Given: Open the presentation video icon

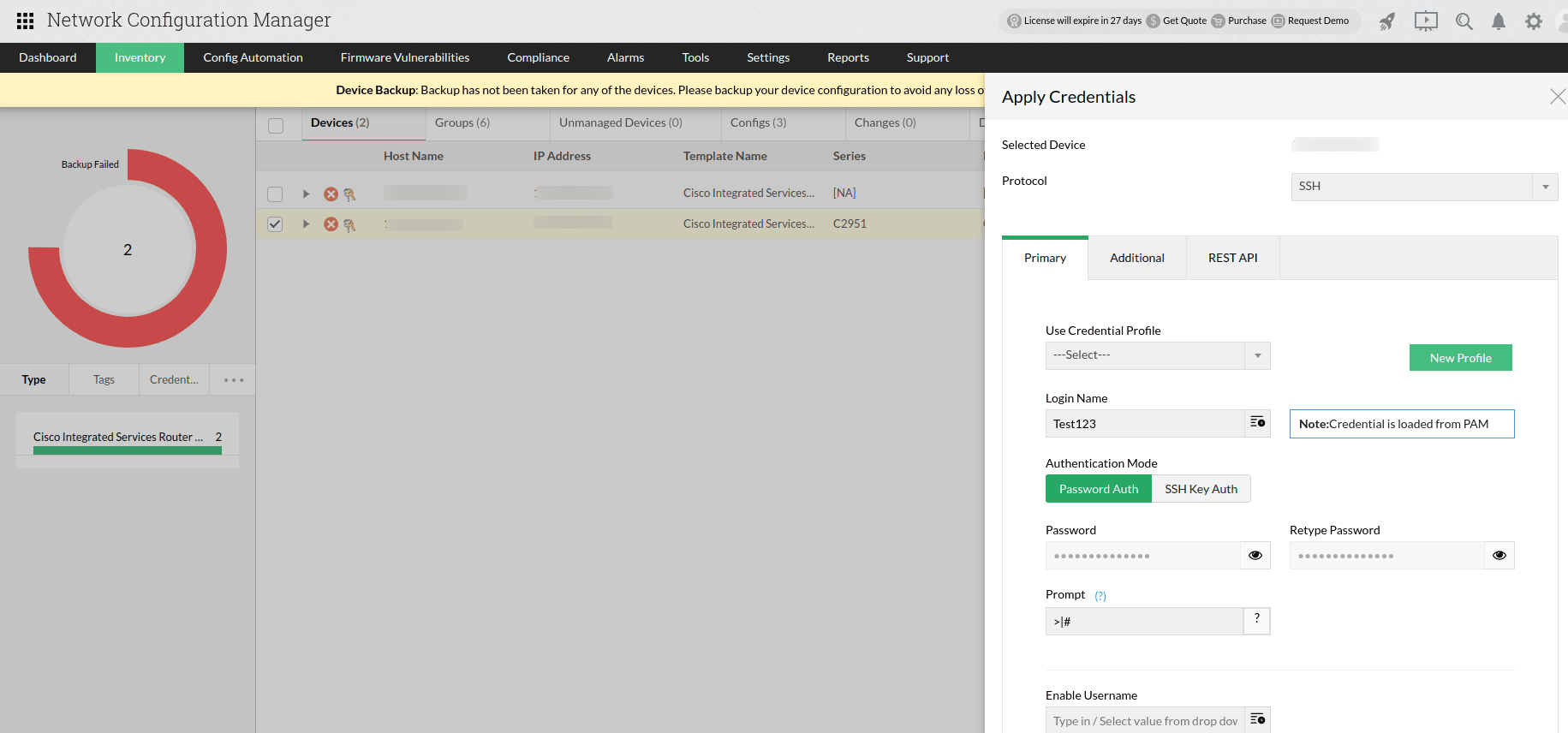Looking at the screenshot, I should tap(1426, 21).
